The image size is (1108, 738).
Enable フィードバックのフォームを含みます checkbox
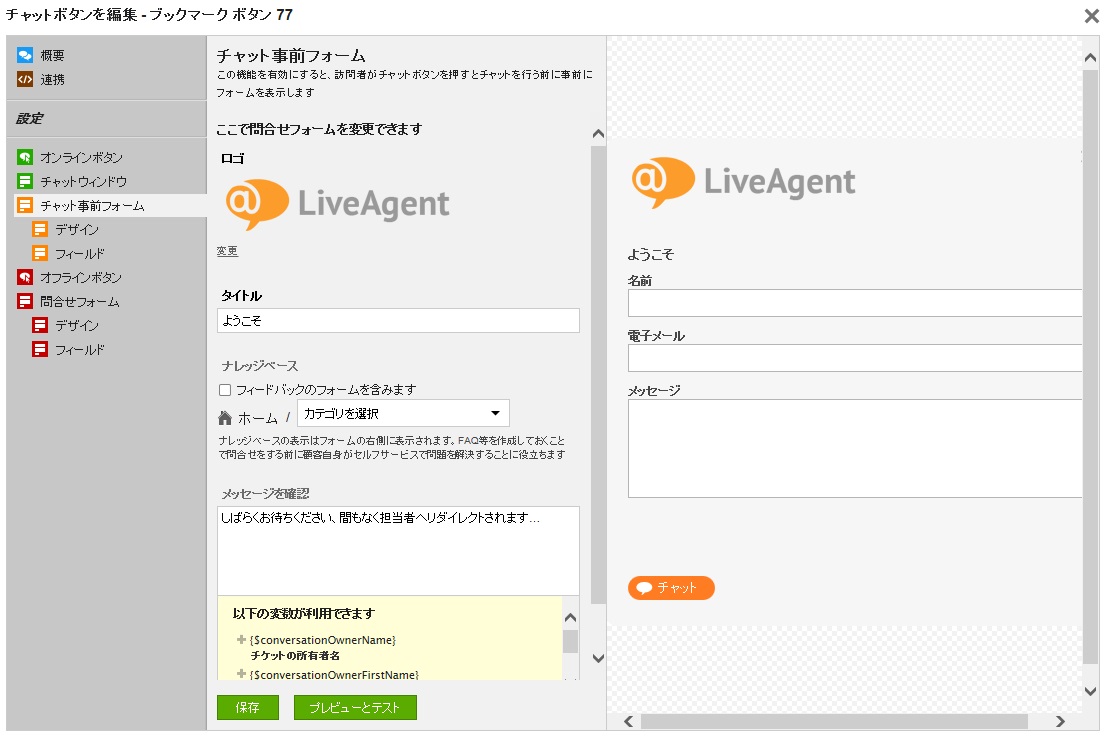(225, 390)
